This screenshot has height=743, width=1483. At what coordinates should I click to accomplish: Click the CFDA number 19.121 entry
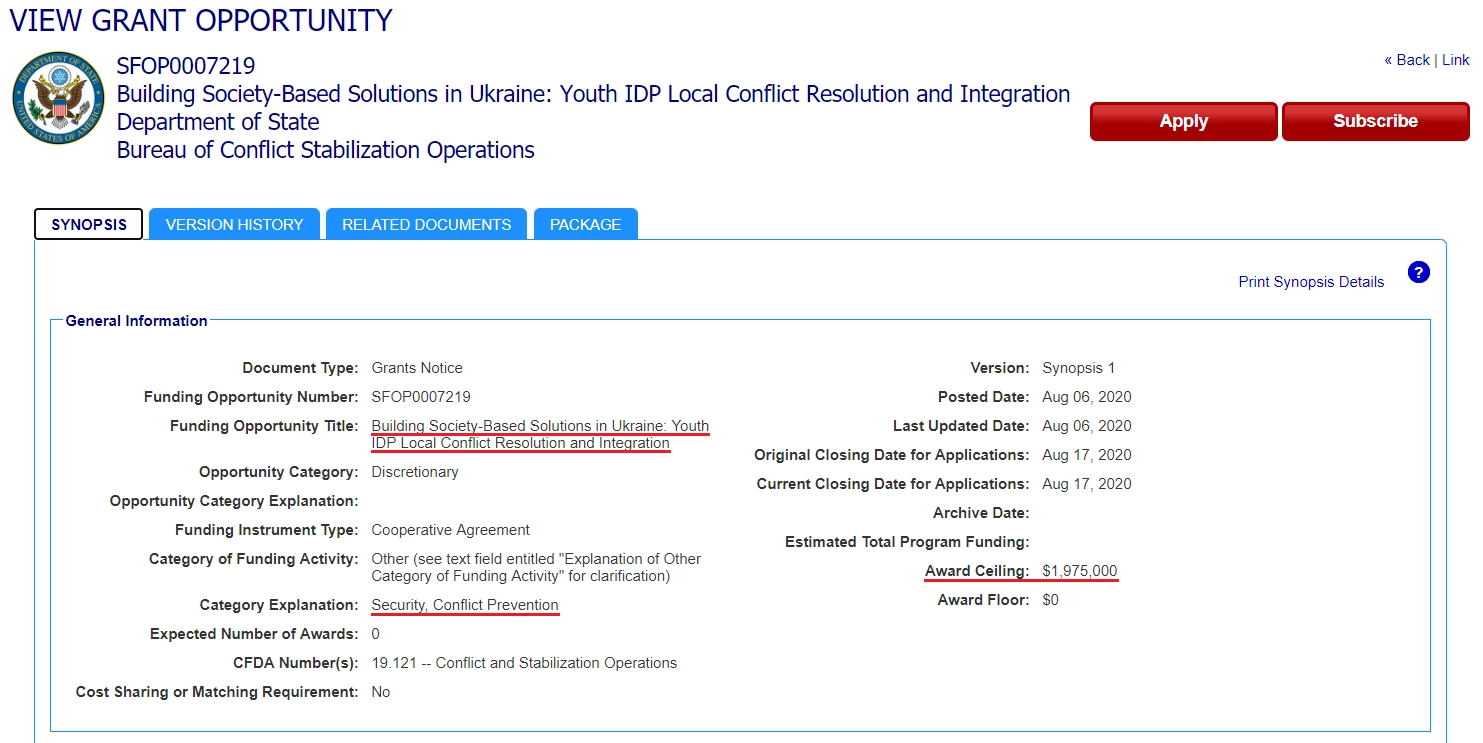(x=524, y=663)
